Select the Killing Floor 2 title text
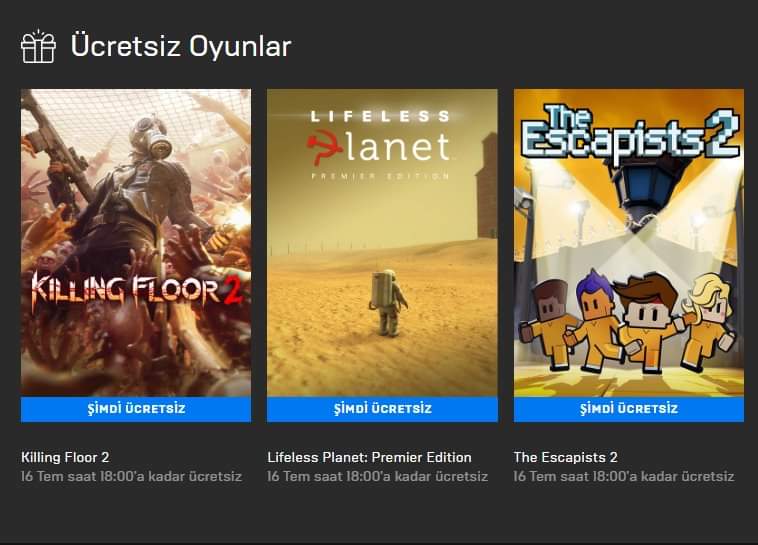This screenshot has width=758, height=545. pyautogui.click(x=65, y=457)
